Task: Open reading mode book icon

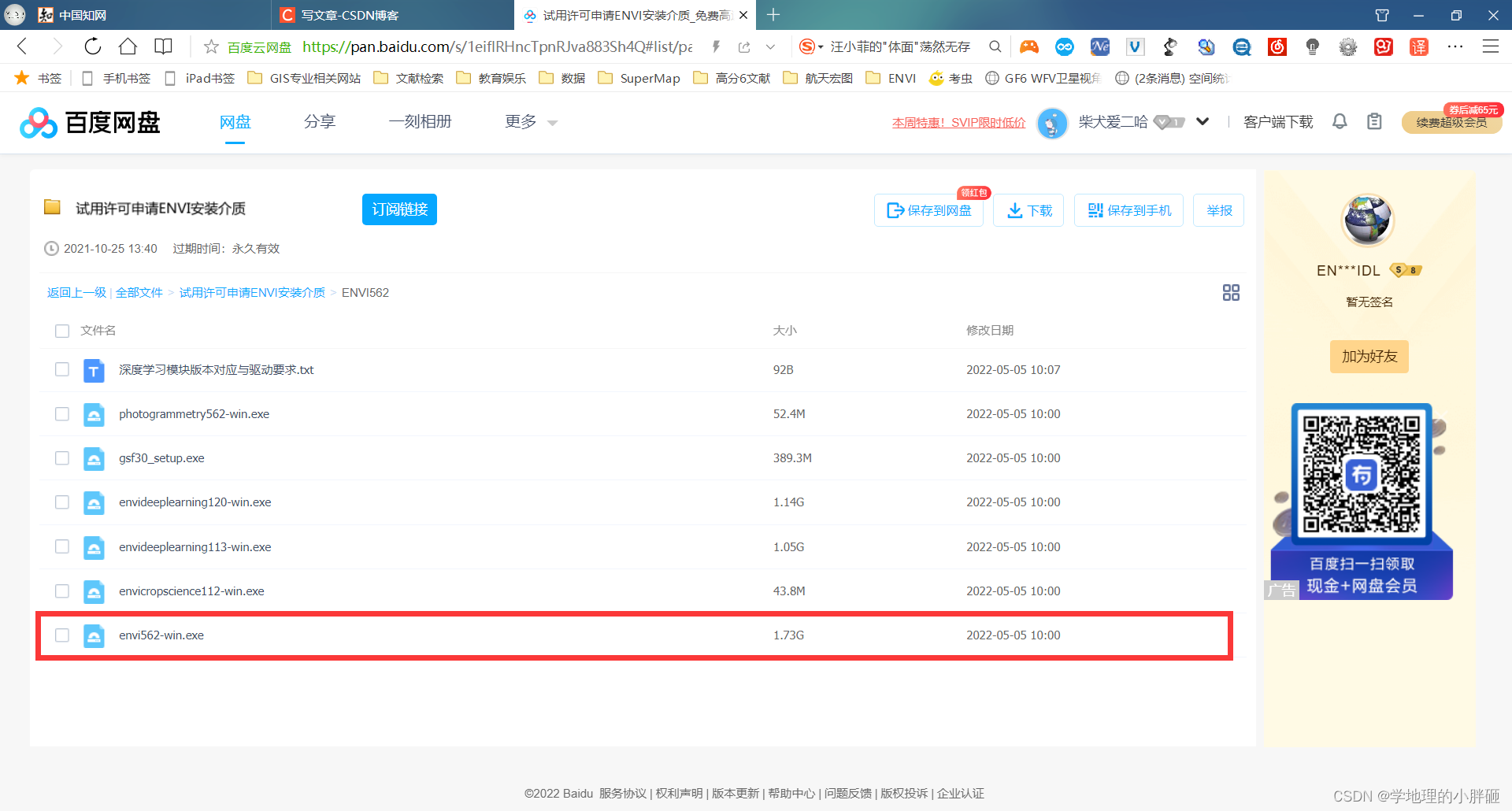Action: [163, 46]
